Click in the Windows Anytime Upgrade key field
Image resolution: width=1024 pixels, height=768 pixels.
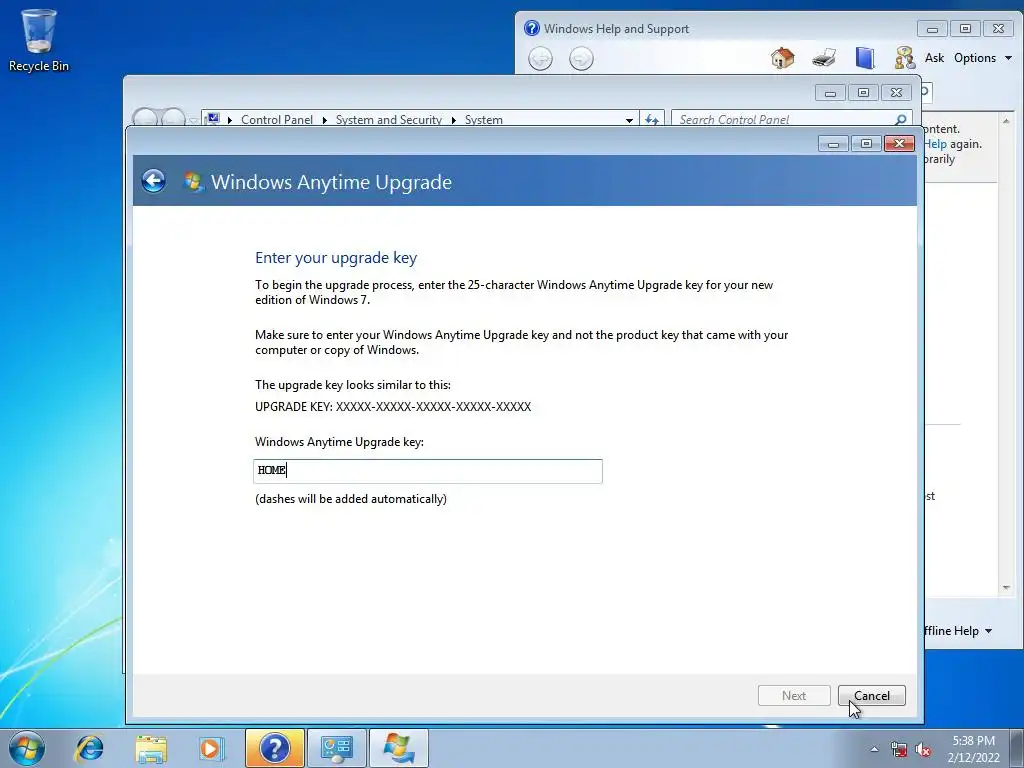(428, 471)
